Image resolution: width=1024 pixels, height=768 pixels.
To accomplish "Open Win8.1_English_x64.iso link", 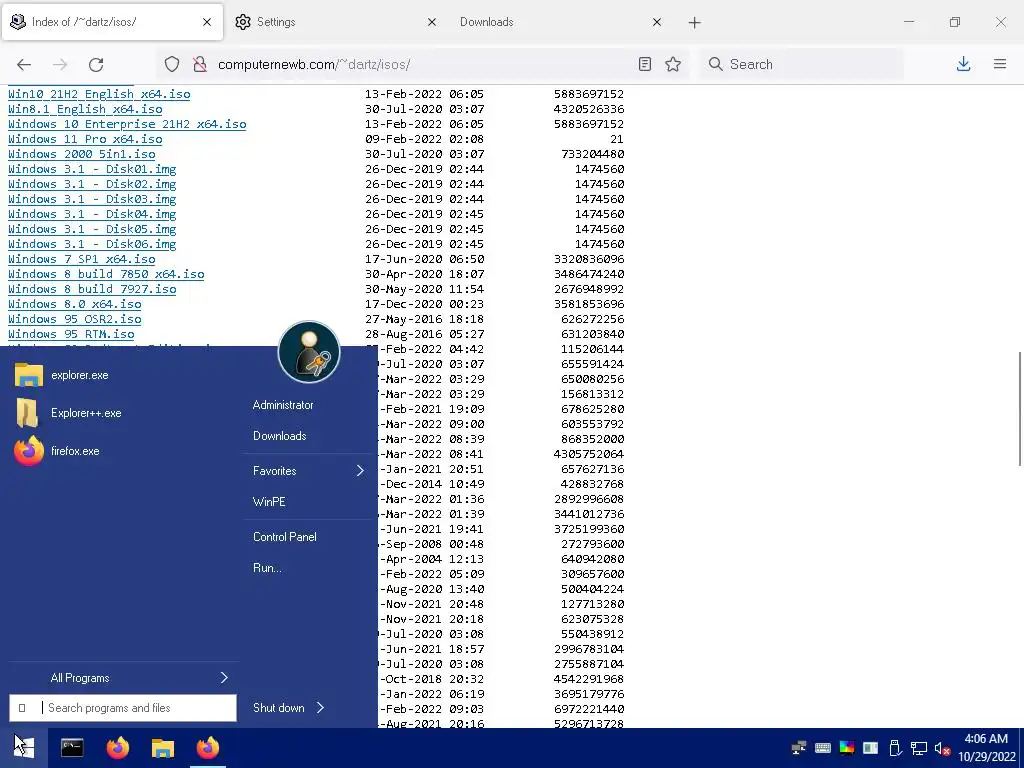I will click(x=85, y=109).
